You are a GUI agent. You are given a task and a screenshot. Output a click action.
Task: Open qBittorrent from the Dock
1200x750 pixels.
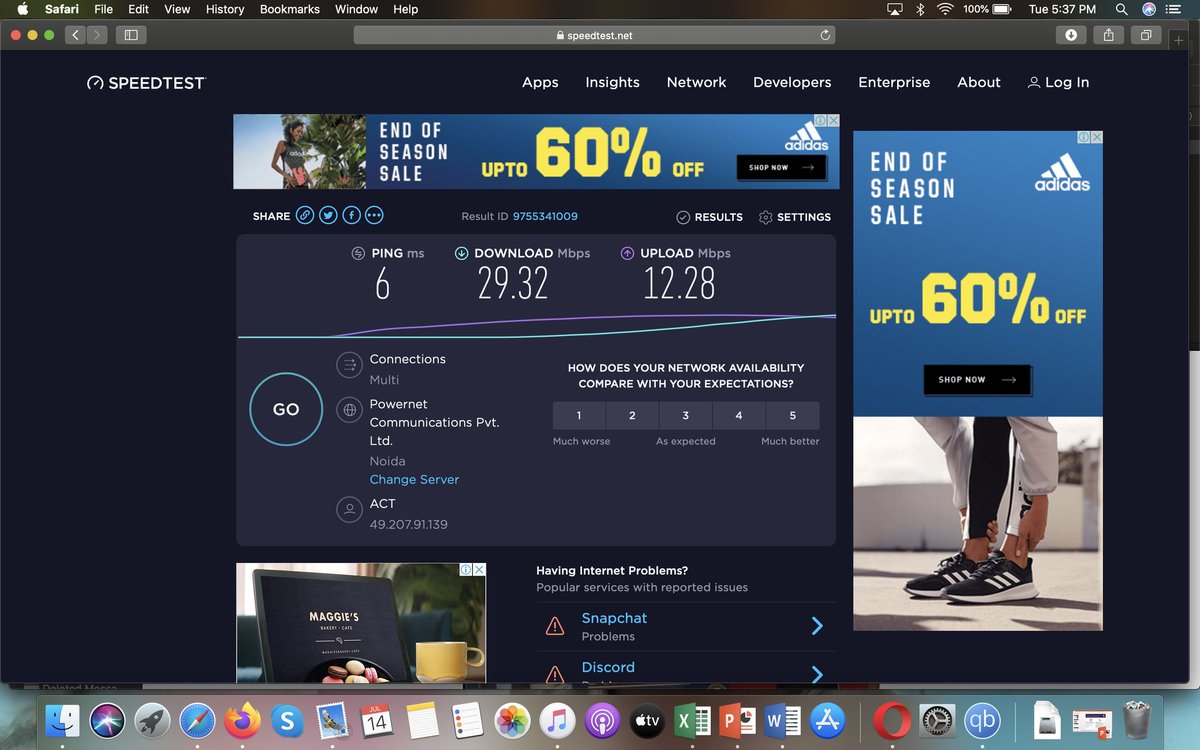point(982,720)
